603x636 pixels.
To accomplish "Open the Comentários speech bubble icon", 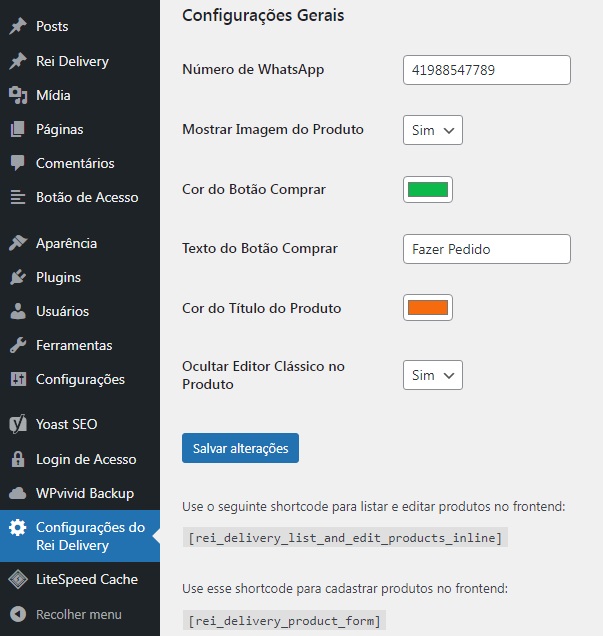I will [x=18, y=163].
